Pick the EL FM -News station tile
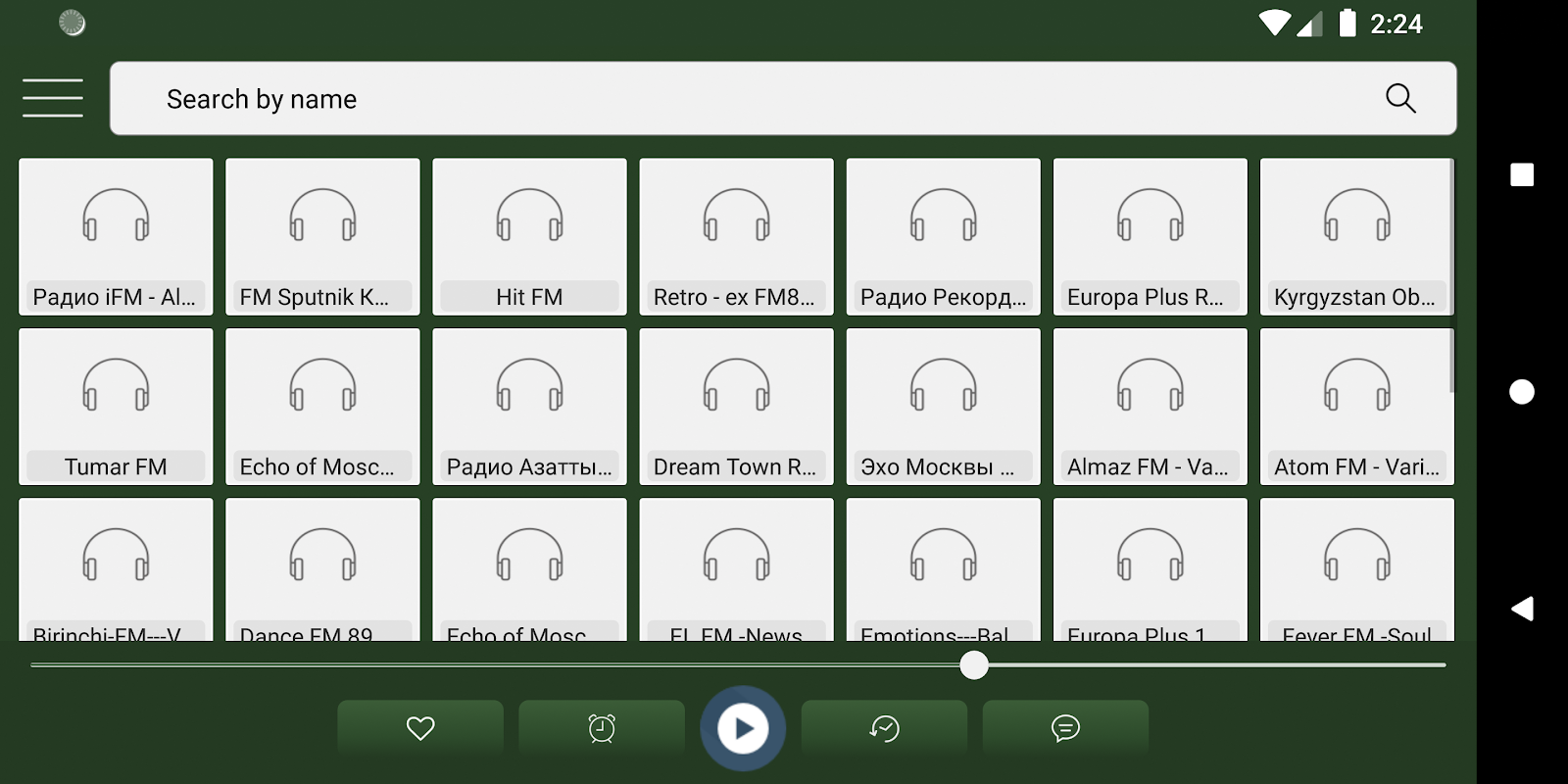 click(x=736, y=569)
